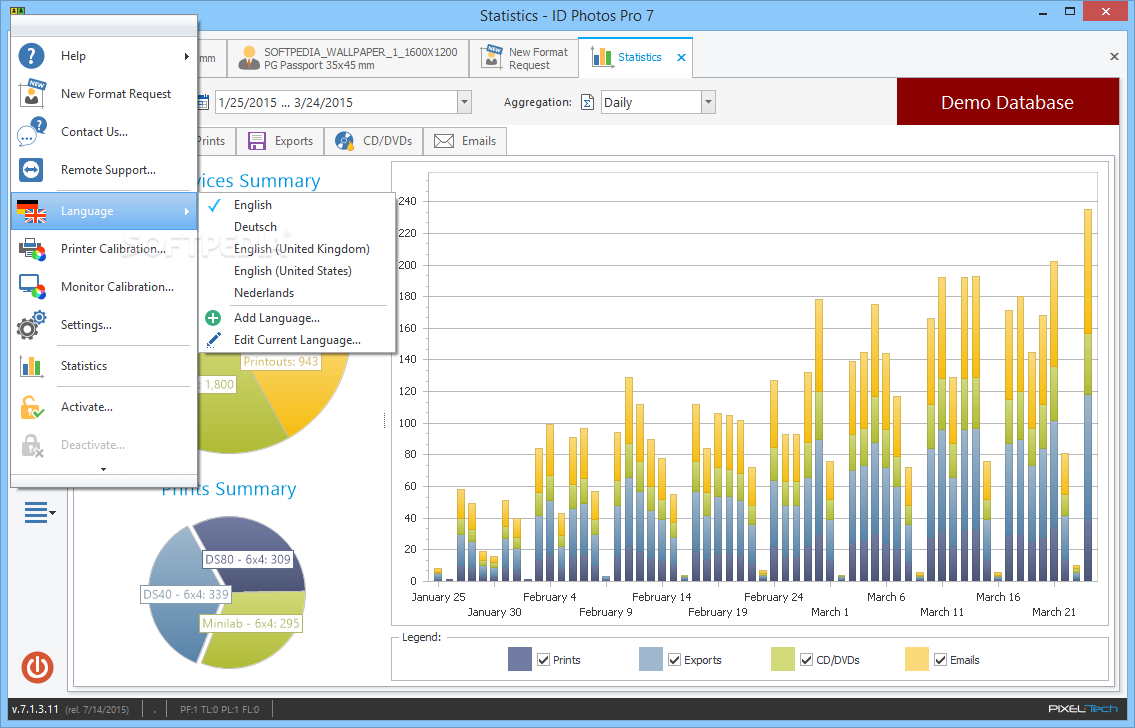Image resolution: width=1135 pixels, height=728 pixels.
Task: Click the date range input field
Action: click(337, 102)
